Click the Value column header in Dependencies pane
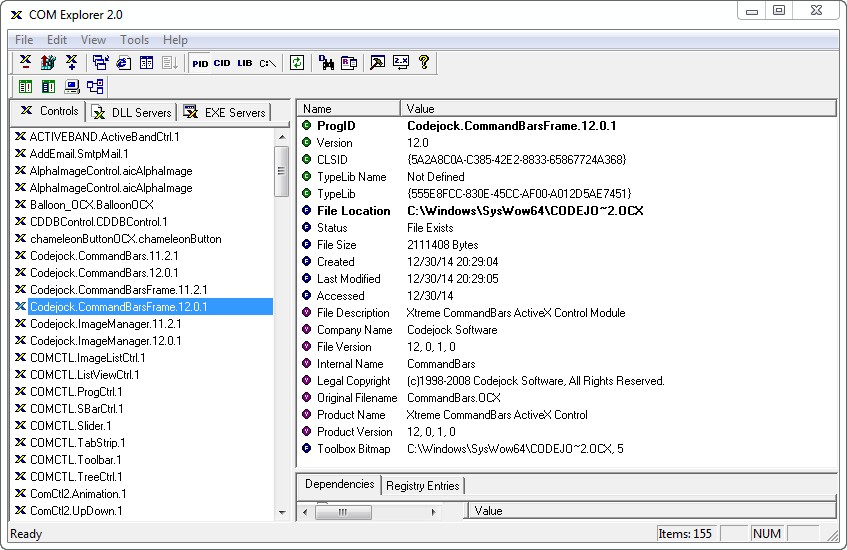This screenshot has height=550, width=847. click(x=652, y=511)
